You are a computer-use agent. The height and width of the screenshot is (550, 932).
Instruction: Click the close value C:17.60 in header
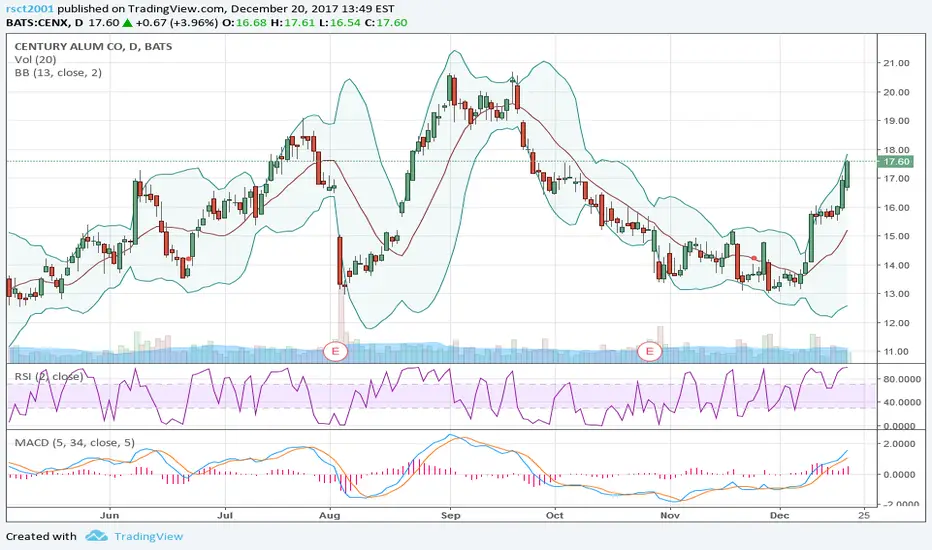pyautogui.click(x=386, y=23)
